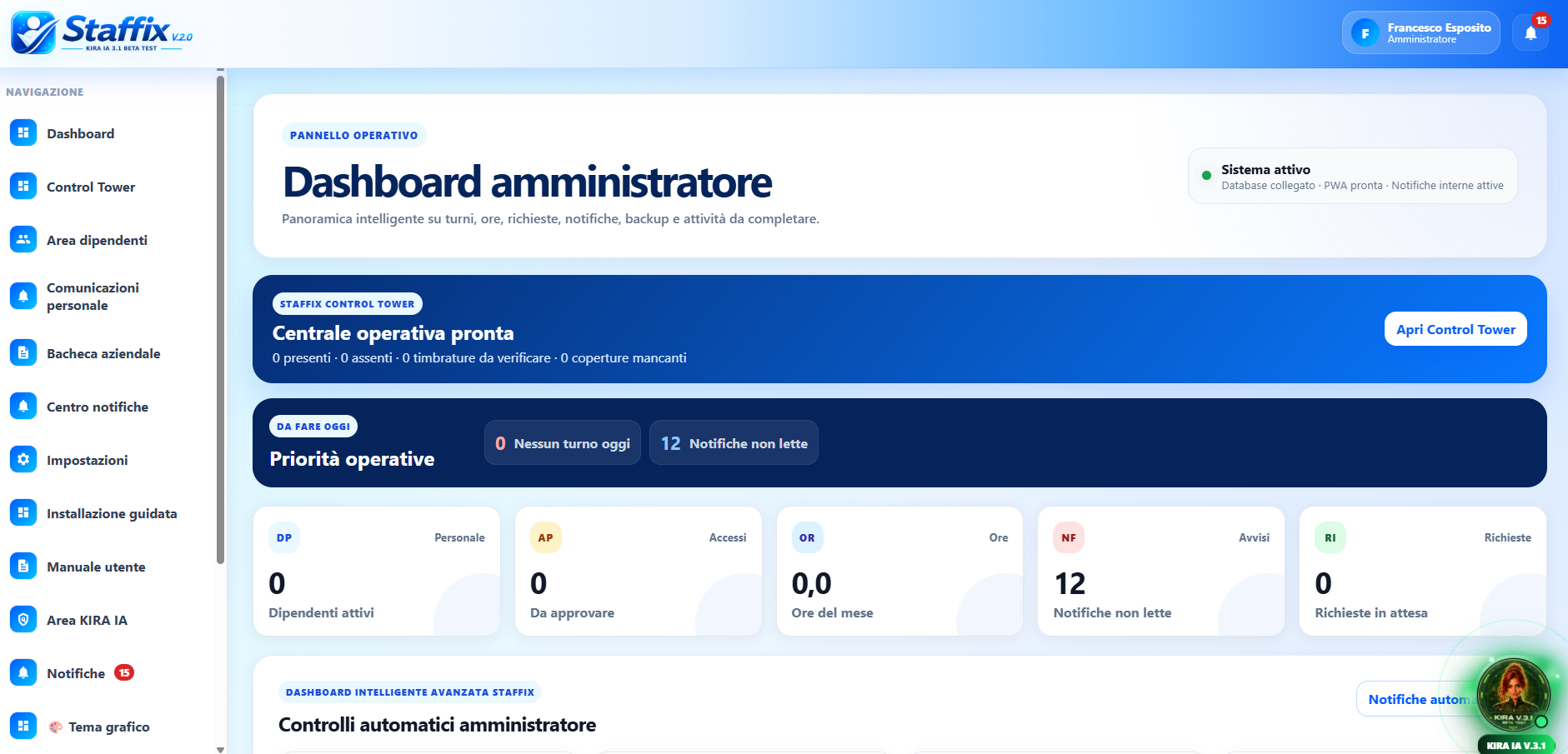Viewport: 1568px width, 754px height.
Task: Open the KIRA IA assistant avatar
Action: [x=1513, y=693]
